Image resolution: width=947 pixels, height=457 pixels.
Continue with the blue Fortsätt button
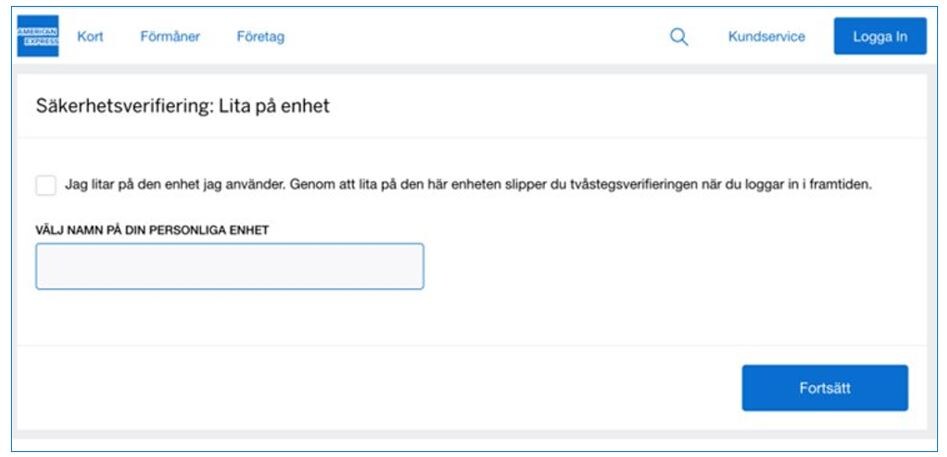click(x=824, y=388)
